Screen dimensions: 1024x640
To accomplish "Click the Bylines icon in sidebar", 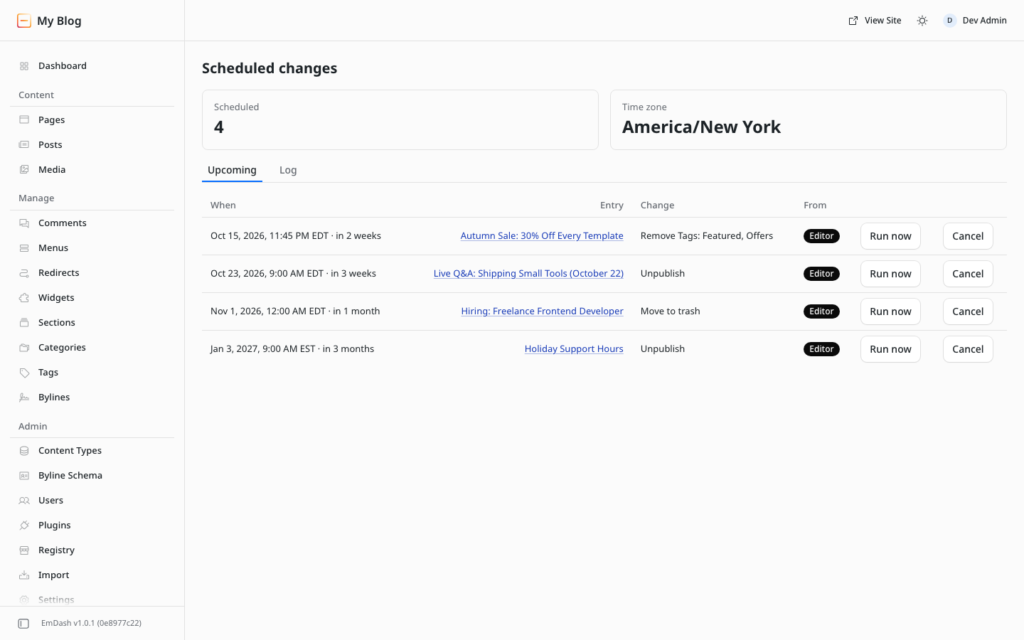I will (24, 397).
